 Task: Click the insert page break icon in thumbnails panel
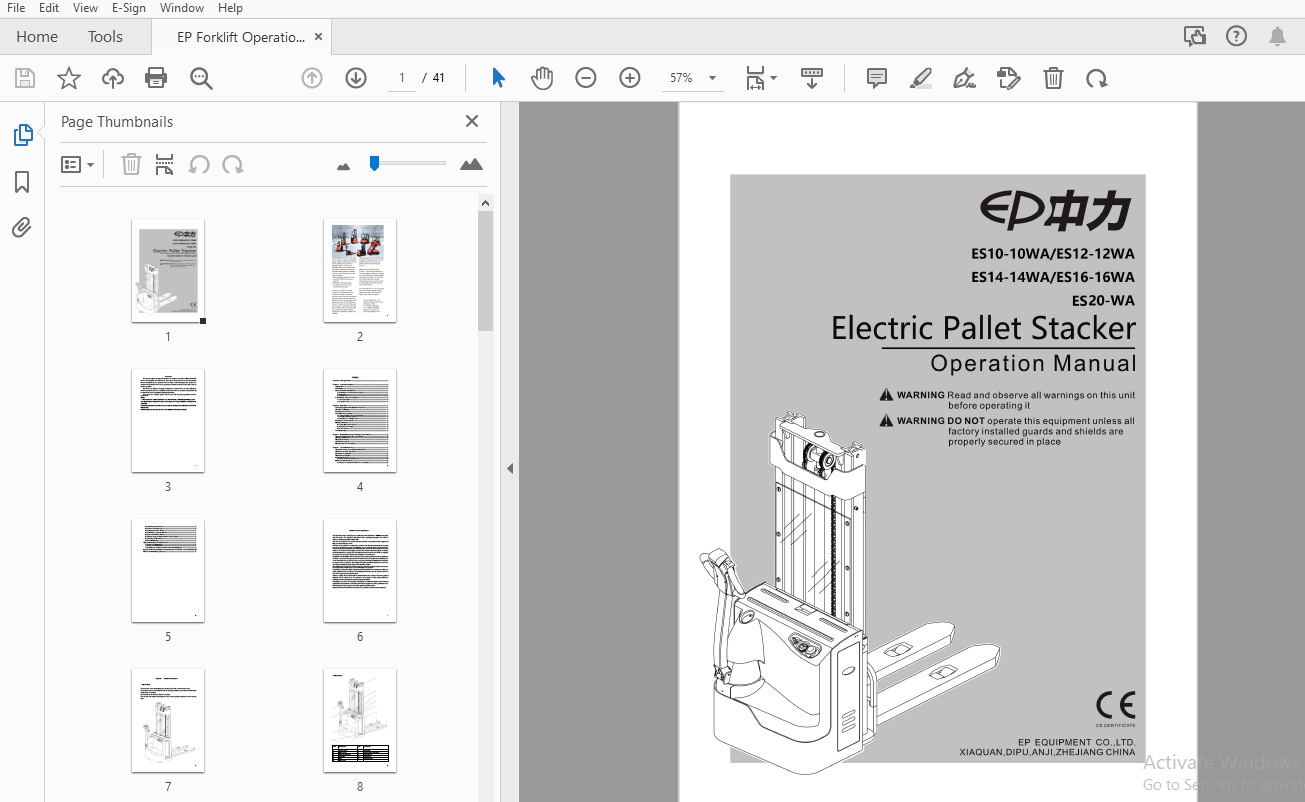pyautogui.click(x=165, y=165)
